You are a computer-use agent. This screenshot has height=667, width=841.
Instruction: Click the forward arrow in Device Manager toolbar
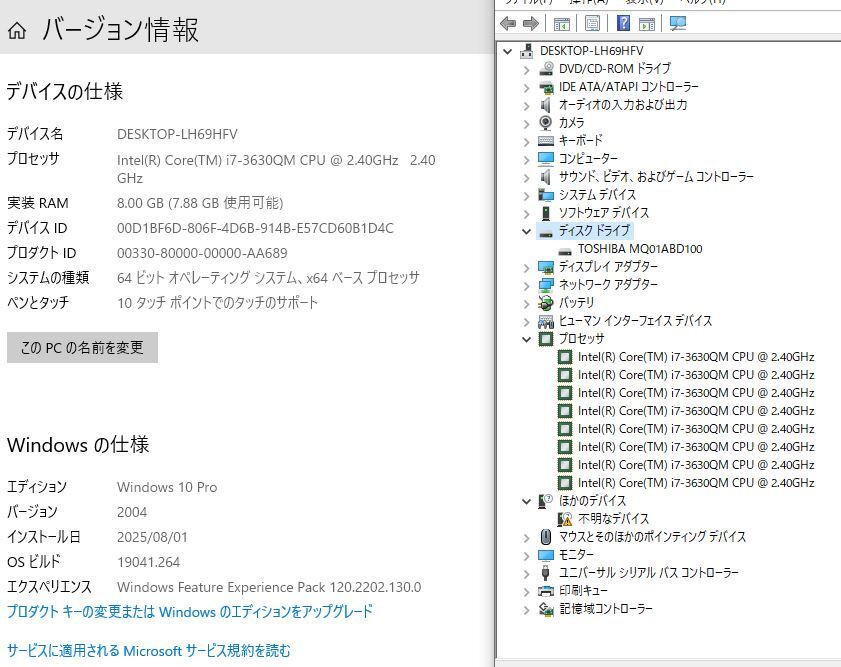click(530, 23)
